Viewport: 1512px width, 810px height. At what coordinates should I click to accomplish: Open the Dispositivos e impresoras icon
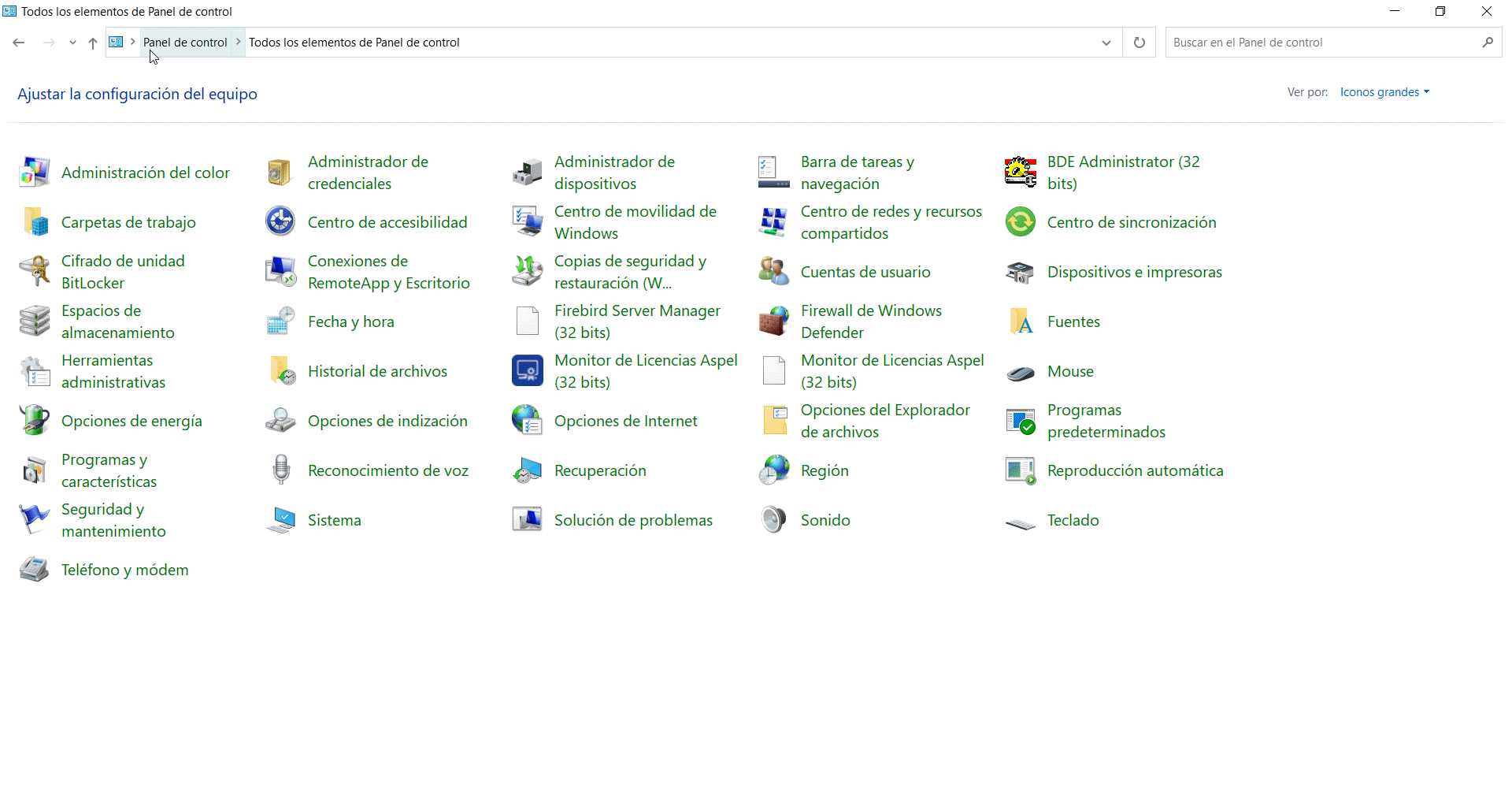tap(1021, 272)
